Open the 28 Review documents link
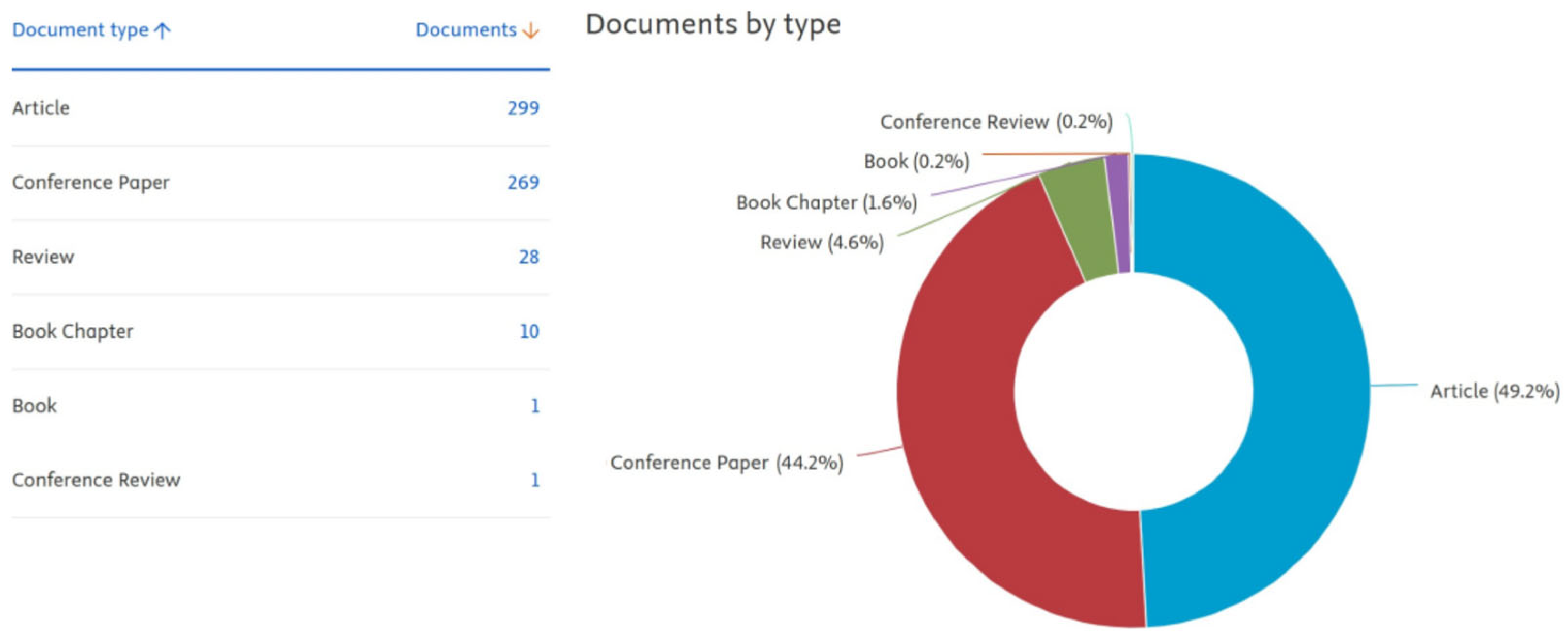This screenshot has height=636, width=1568. [528, 257]
